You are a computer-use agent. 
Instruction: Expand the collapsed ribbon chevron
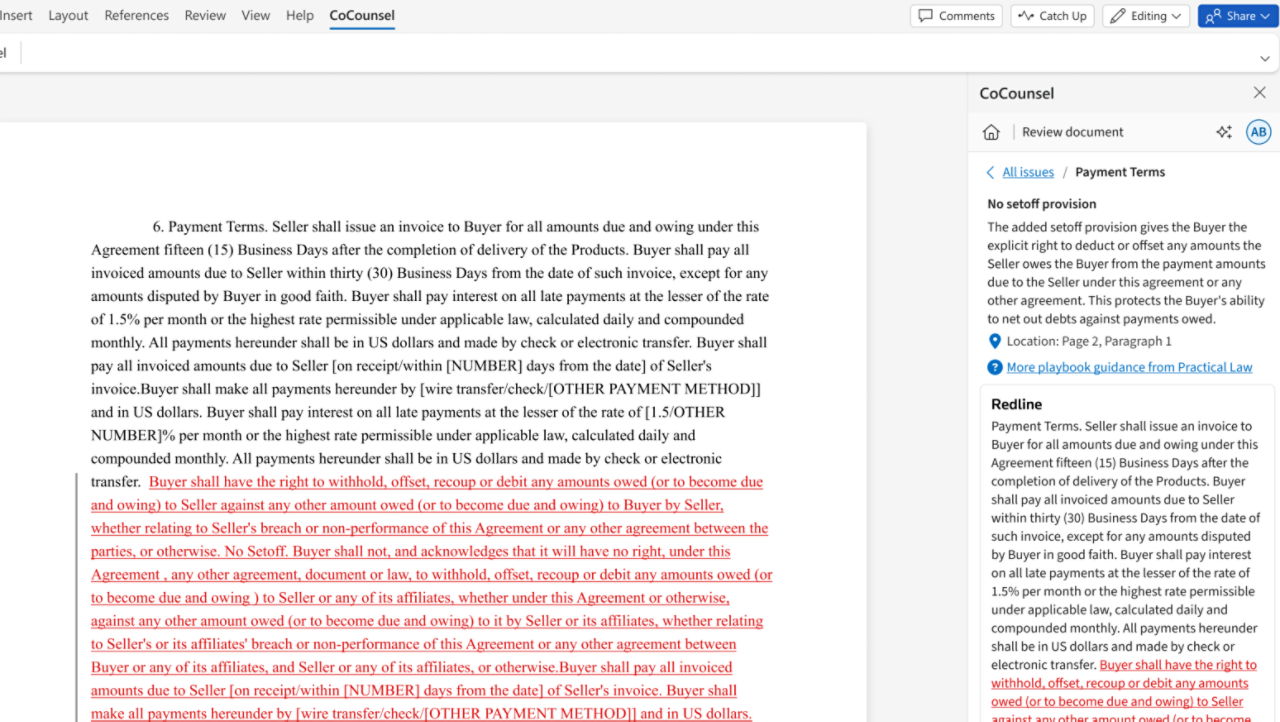coord(1264,58)
